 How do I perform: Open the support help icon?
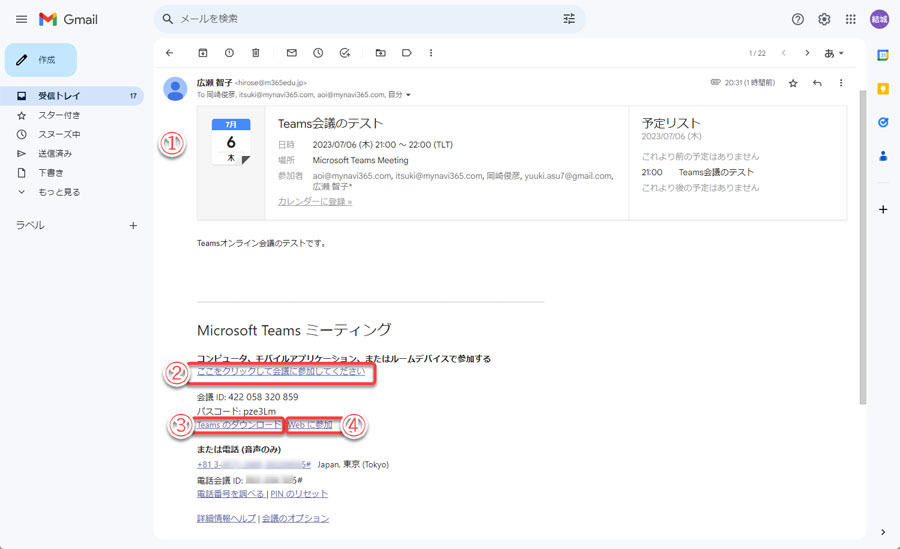(x=798, y=19)
